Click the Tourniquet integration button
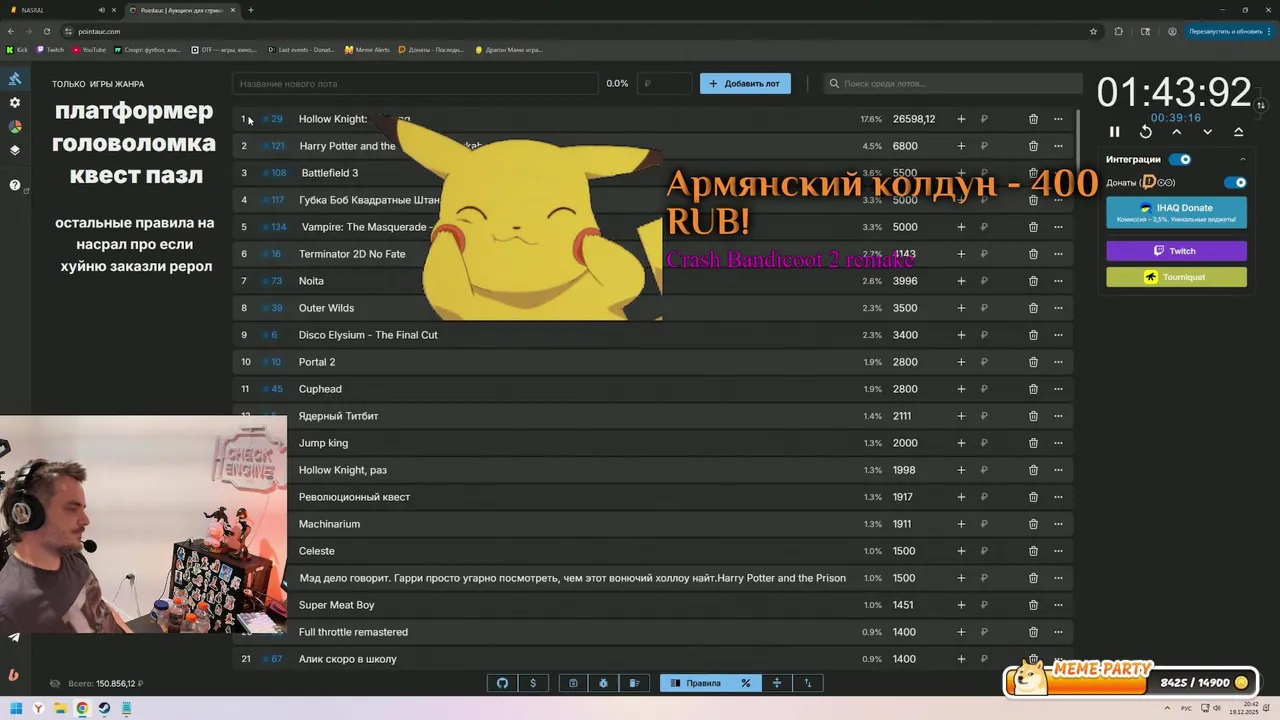This screenshot has width=1280, height=720. click(x=1176, y=277)
